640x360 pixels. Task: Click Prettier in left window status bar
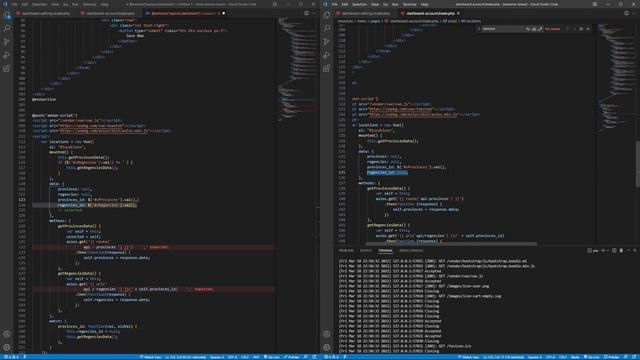point(291,357)
